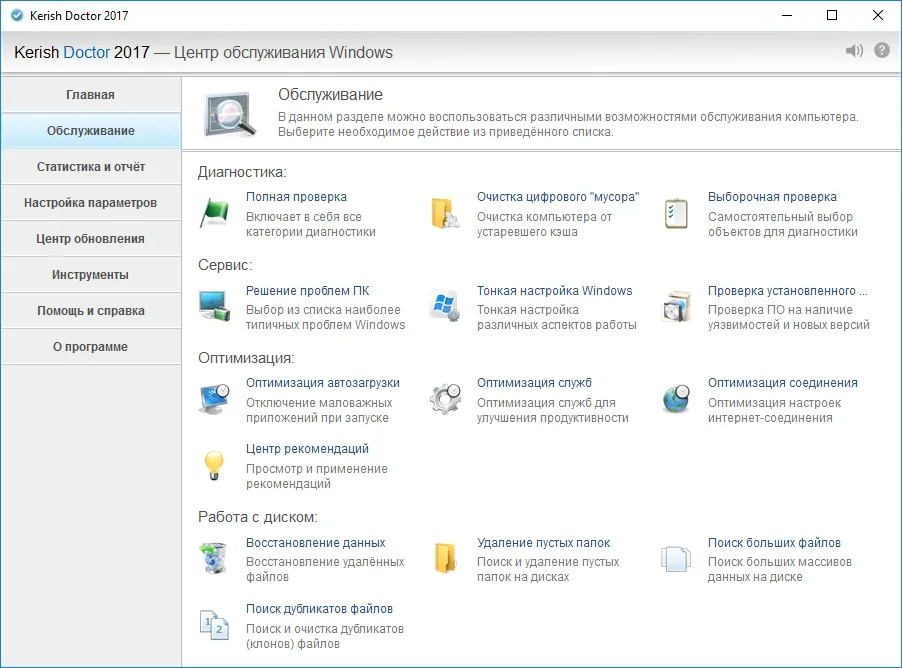Click the globe icon for Оптимизация соединения
This screenshot has height=668, width=902.
(x=676, y=399)
